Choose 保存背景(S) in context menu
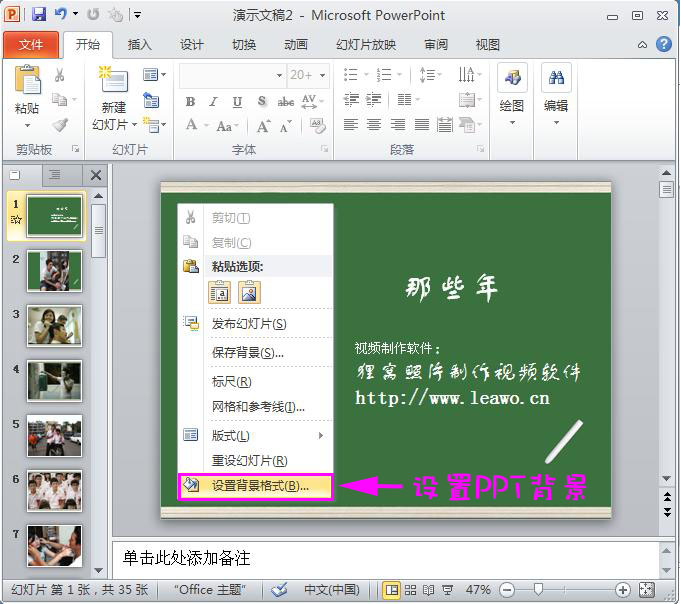 pos(255,353)
